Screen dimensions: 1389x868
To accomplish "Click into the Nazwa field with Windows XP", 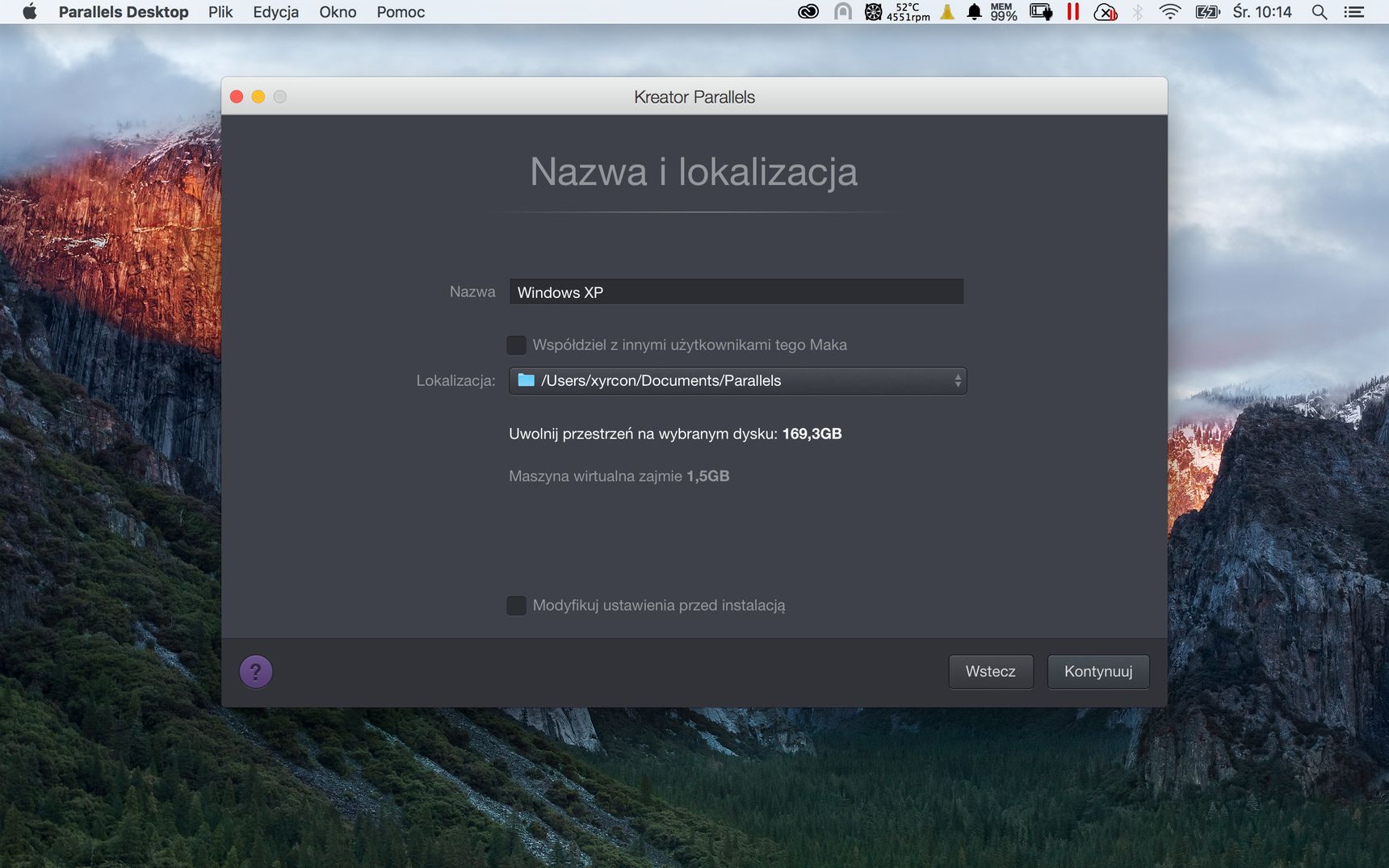I will click(x=736, y=291).
